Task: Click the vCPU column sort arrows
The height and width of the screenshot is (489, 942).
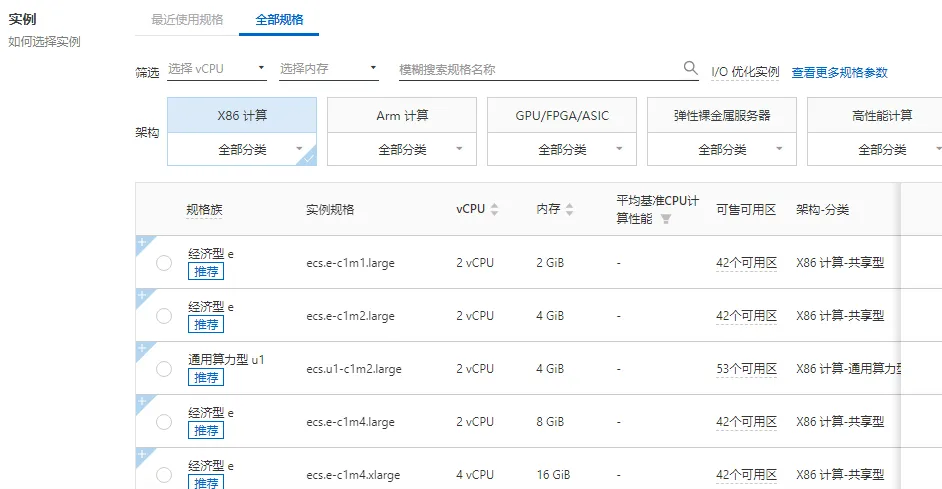Action: [494, 210]
